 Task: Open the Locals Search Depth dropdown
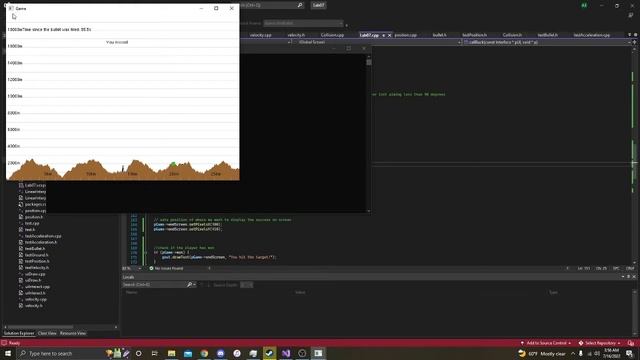[x=246, y=284]
